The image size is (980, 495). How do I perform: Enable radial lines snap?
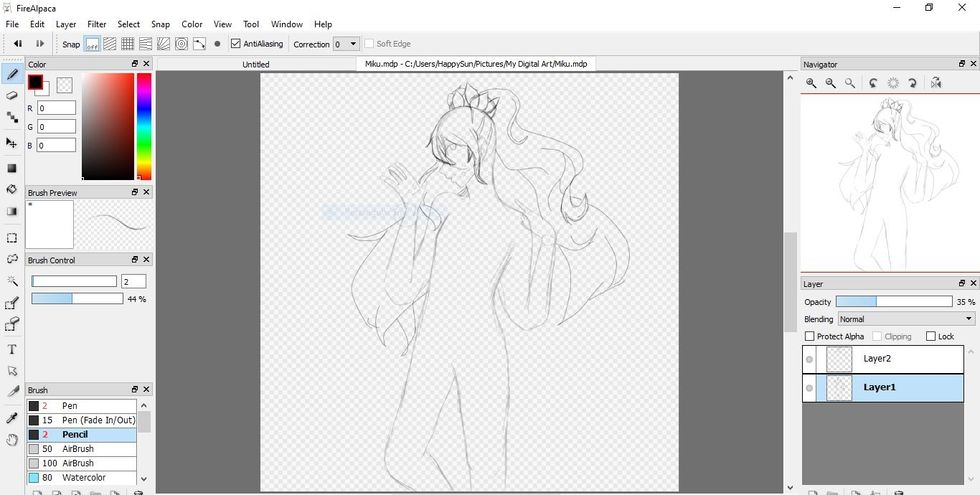point(164,44)
